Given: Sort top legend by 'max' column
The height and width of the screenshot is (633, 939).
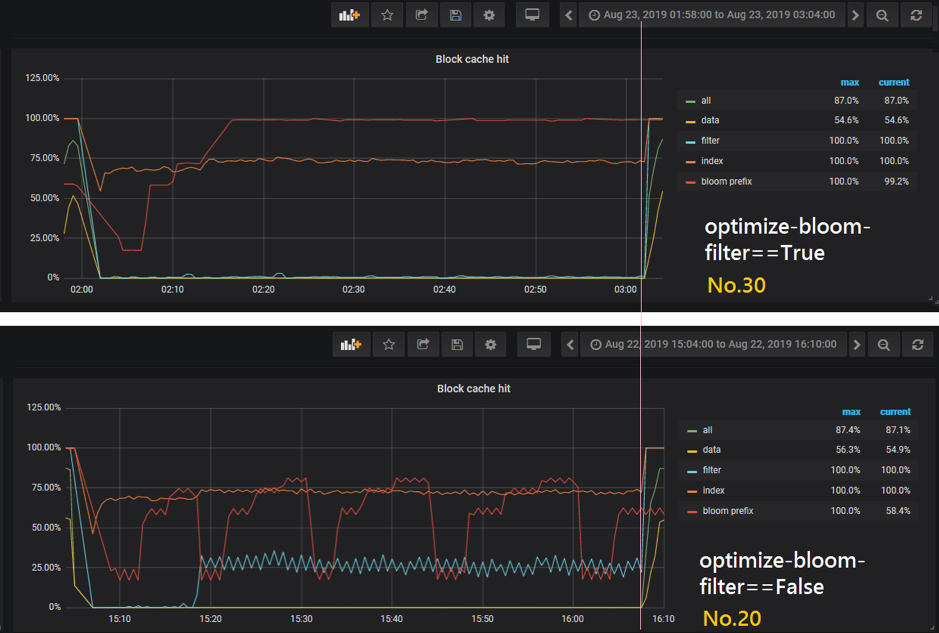Looking at the screenshot, I should point(849,82).
